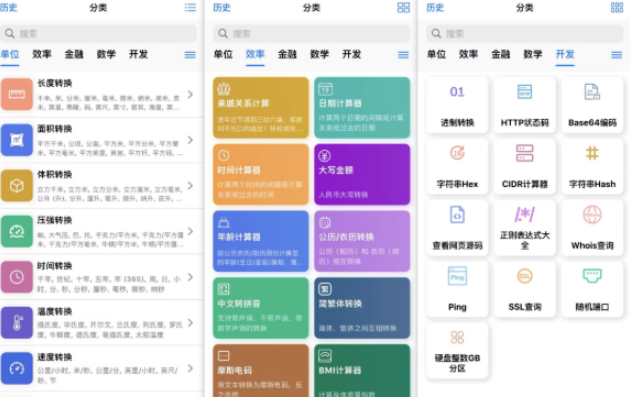Expand 体积转换 row chevron
This screenshot has height=405, width=635.
190,186
